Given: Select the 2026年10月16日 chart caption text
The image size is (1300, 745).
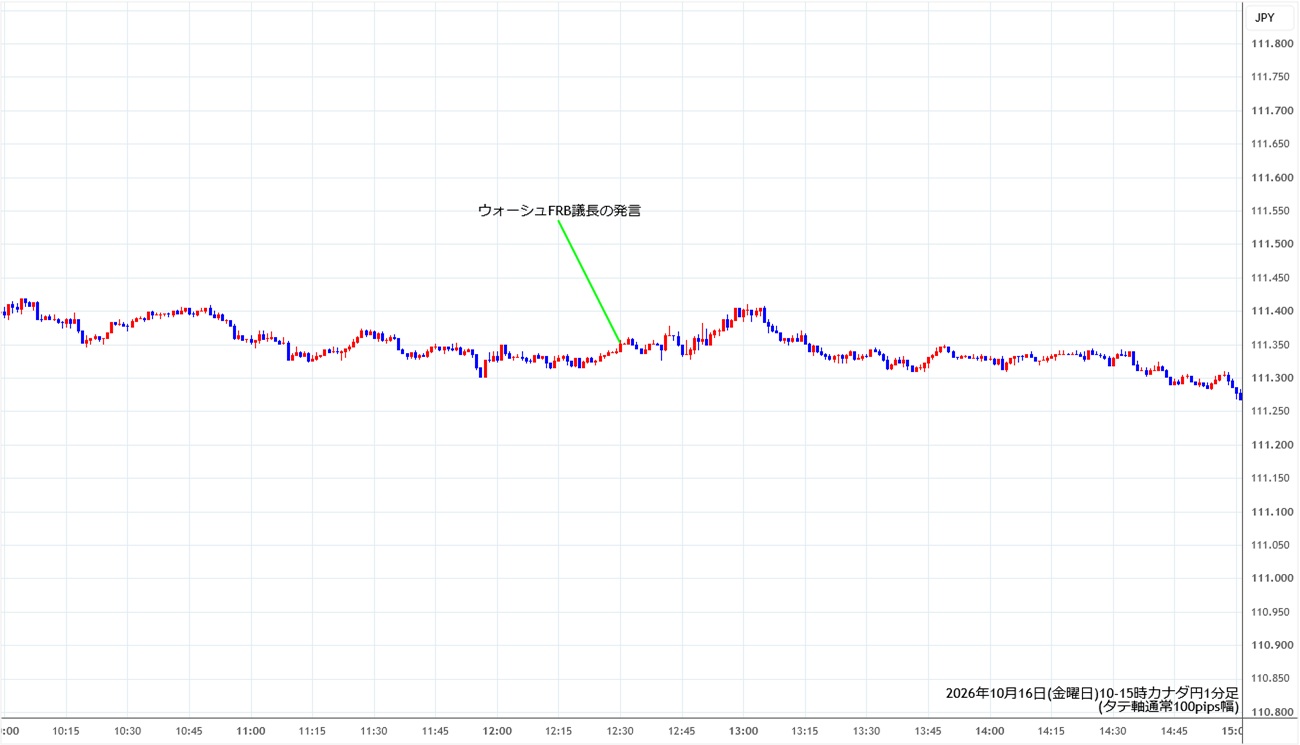Looking at the screenshot, I should [1093, 699].
